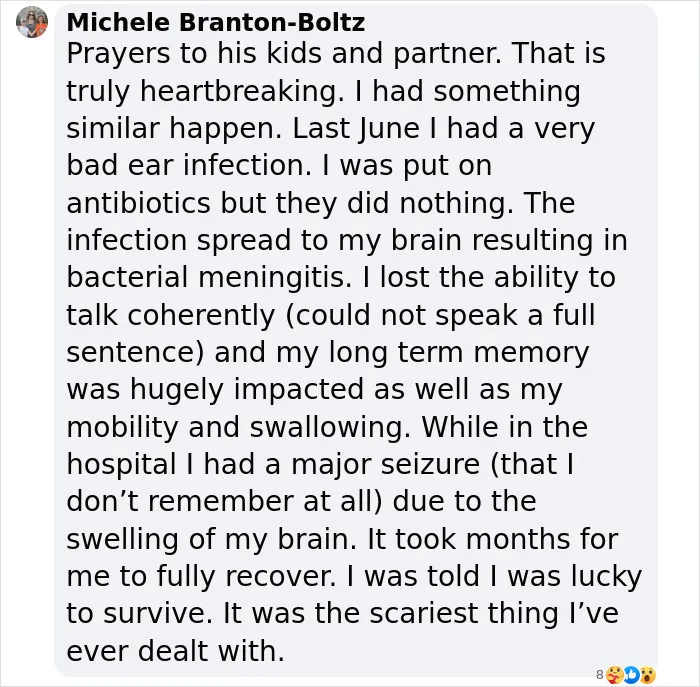700x687 pixels.
Task: Click the words "fully recover" in the comment
Action: point(245,576)
